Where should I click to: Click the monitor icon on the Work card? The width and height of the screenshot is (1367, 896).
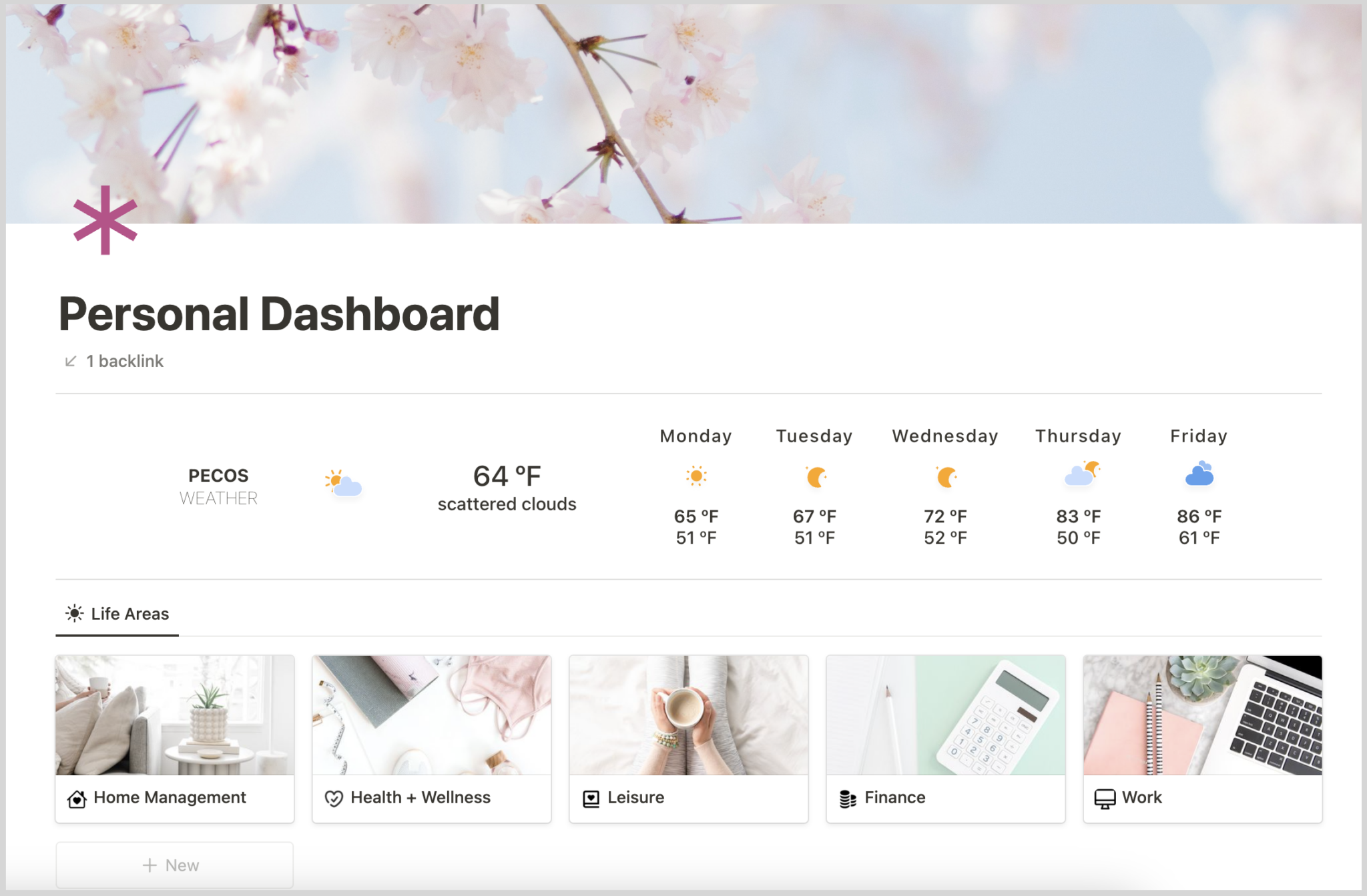pos(1105,797)
